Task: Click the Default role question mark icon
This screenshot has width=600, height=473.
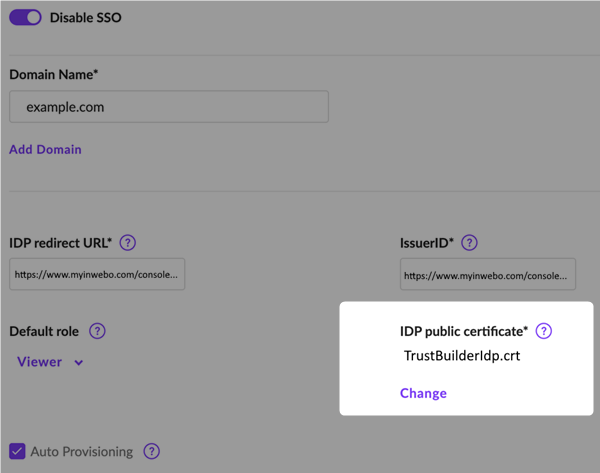Action: click(x=97, y=331)
